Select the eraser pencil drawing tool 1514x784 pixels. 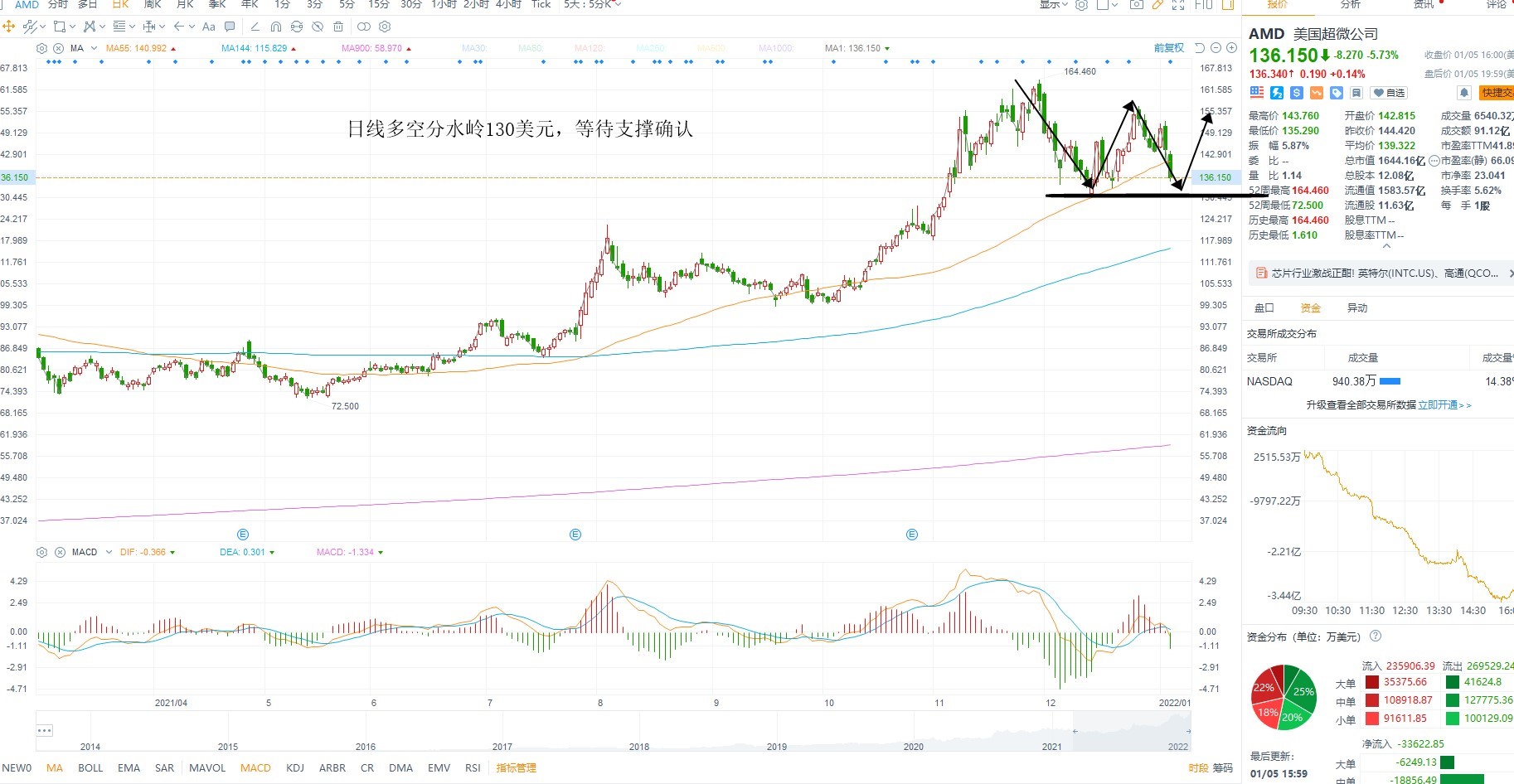point(255,27)
